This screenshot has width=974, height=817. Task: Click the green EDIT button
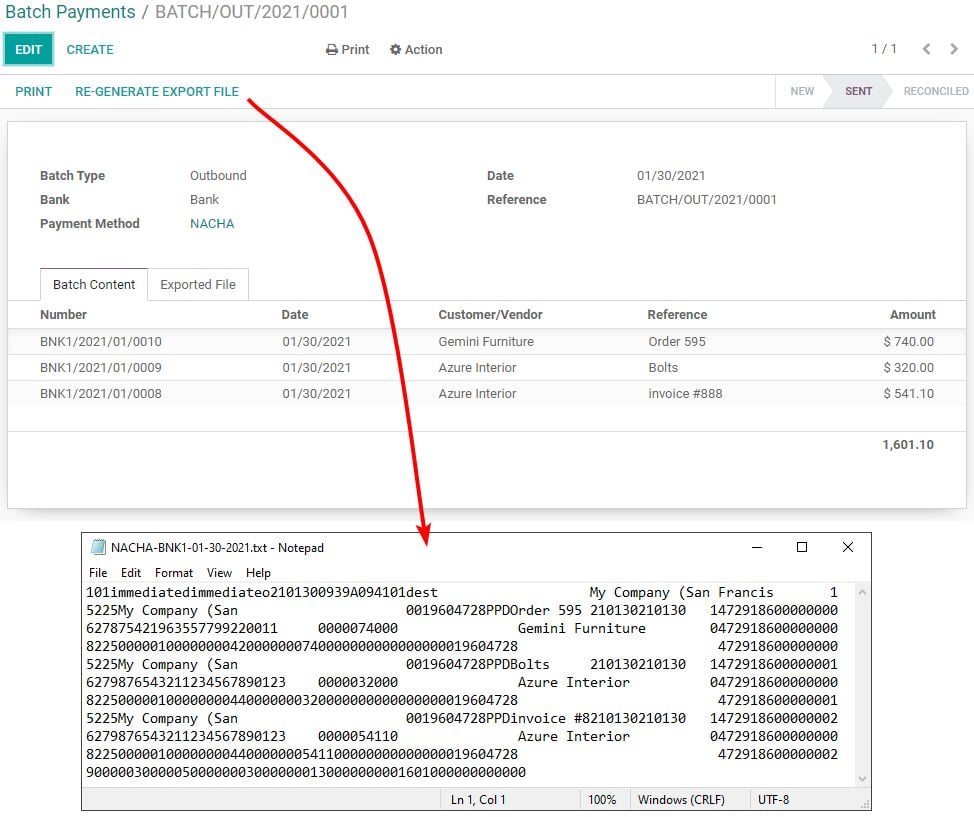click(x=28, y=49)
